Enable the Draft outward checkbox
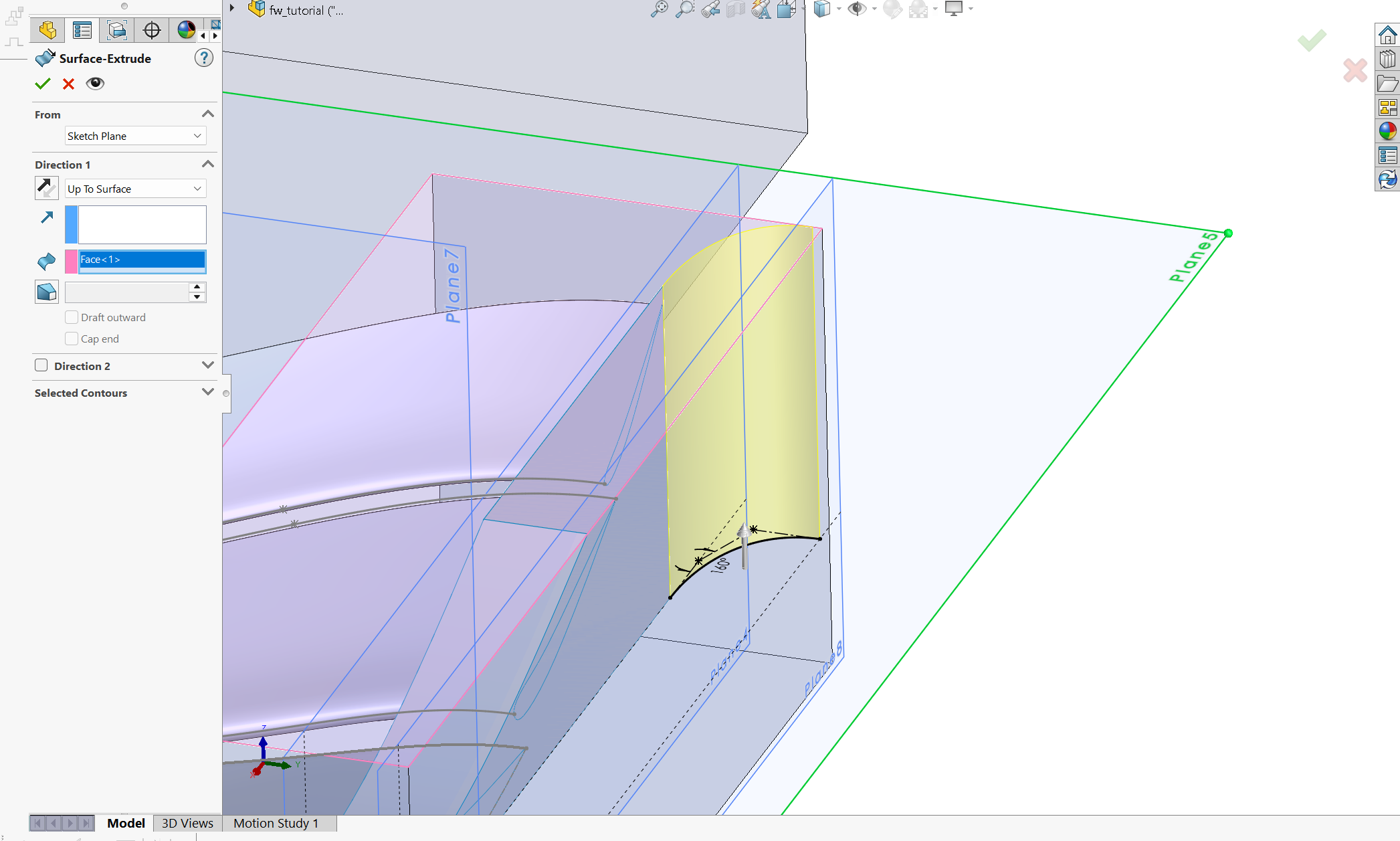 click(72, 317)
